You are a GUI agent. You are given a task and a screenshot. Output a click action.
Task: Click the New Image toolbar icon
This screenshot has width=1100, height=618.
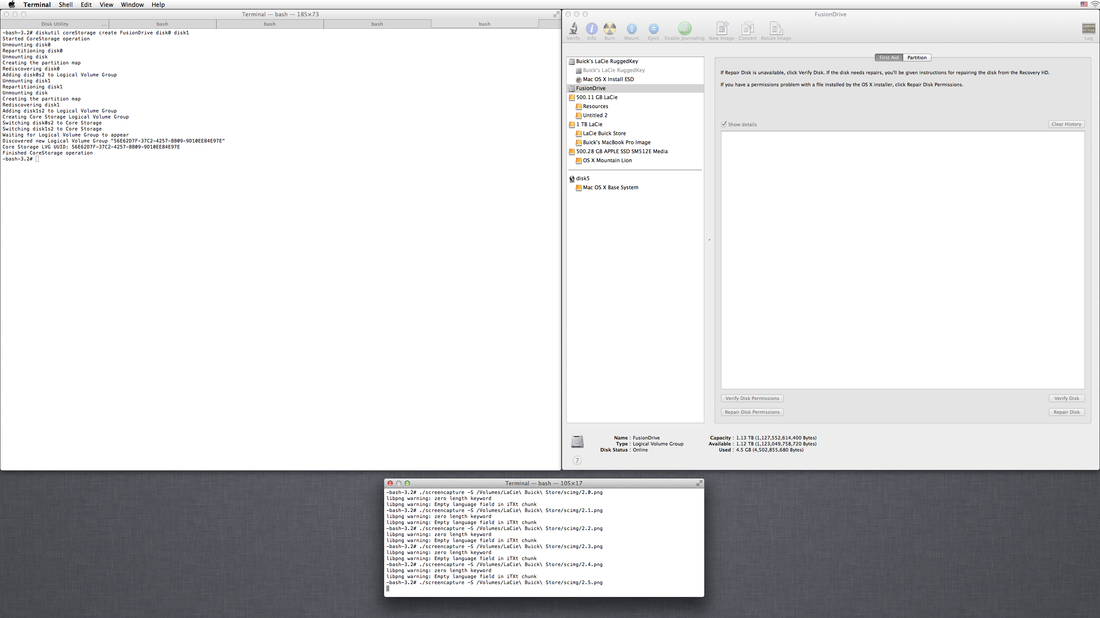click(x=721, y=30)
